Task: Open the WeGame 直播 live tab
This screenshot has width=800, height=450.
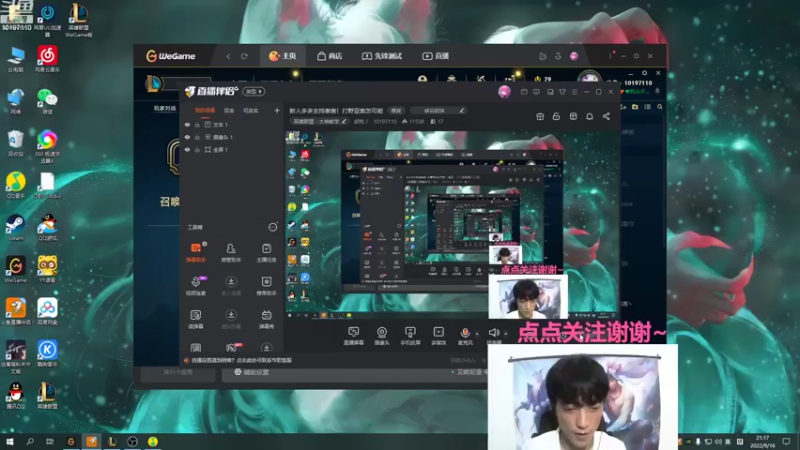Action: pyautogui.click(x=436, y=56)
